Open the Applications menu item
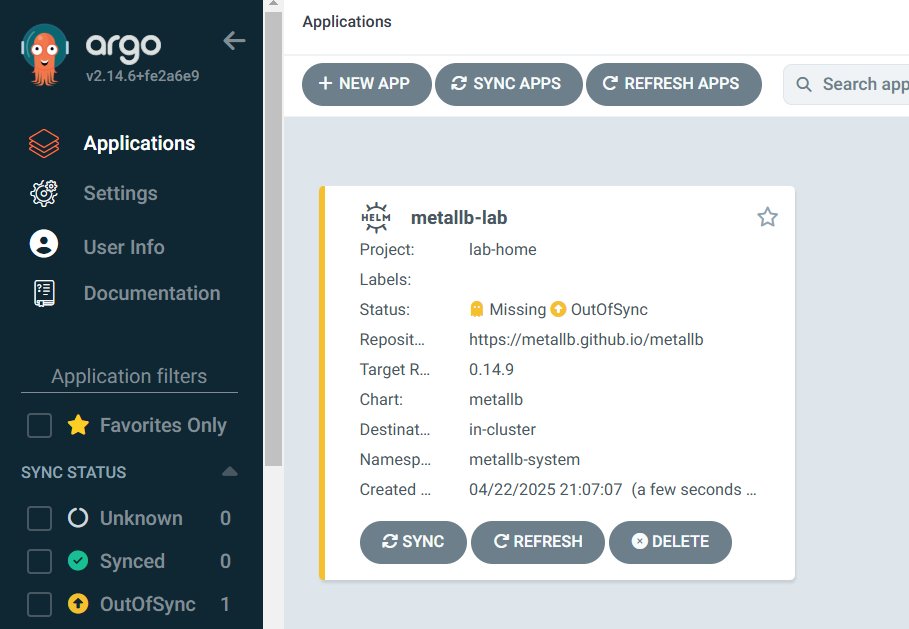909x629 pixels. coord(139,143)
